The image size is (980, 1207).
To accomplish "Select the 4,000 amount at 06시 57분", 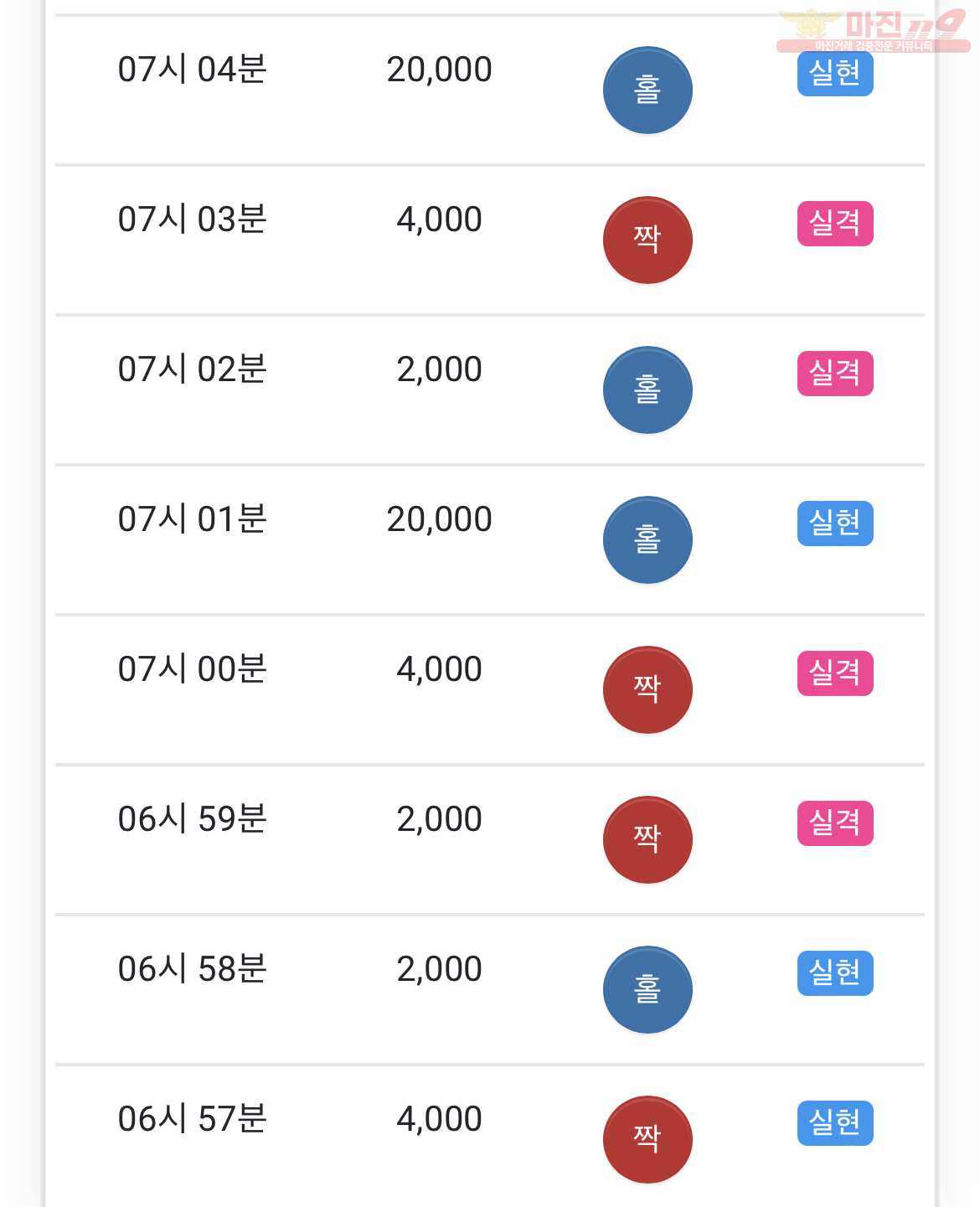I will 439,1120.
